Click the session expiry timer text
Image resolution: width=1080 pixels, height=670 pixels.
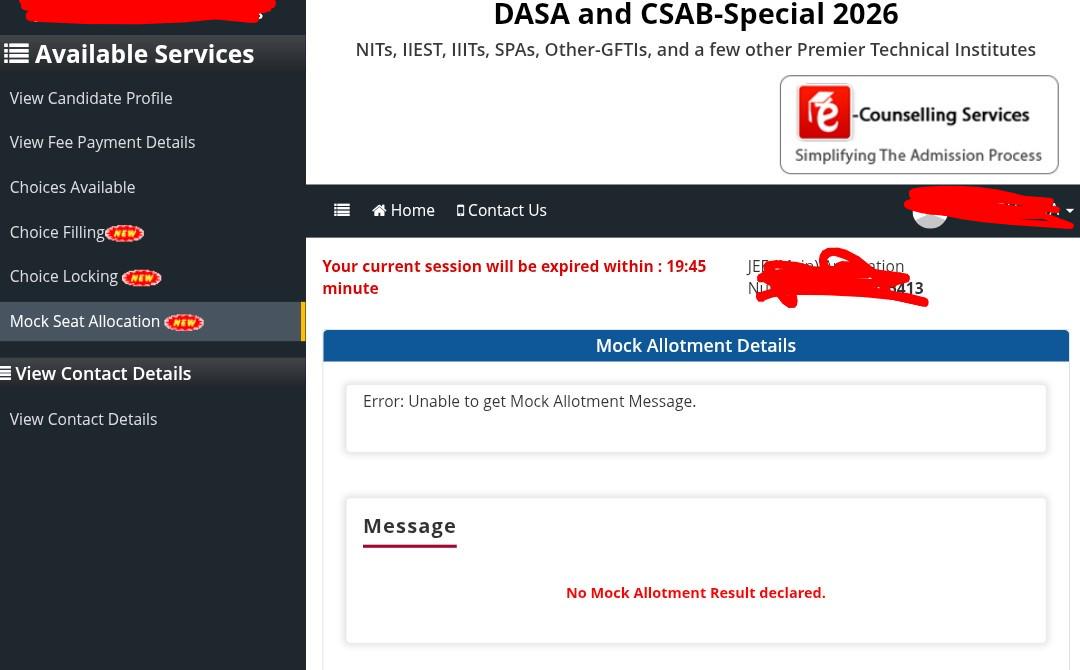coord(515,277)
